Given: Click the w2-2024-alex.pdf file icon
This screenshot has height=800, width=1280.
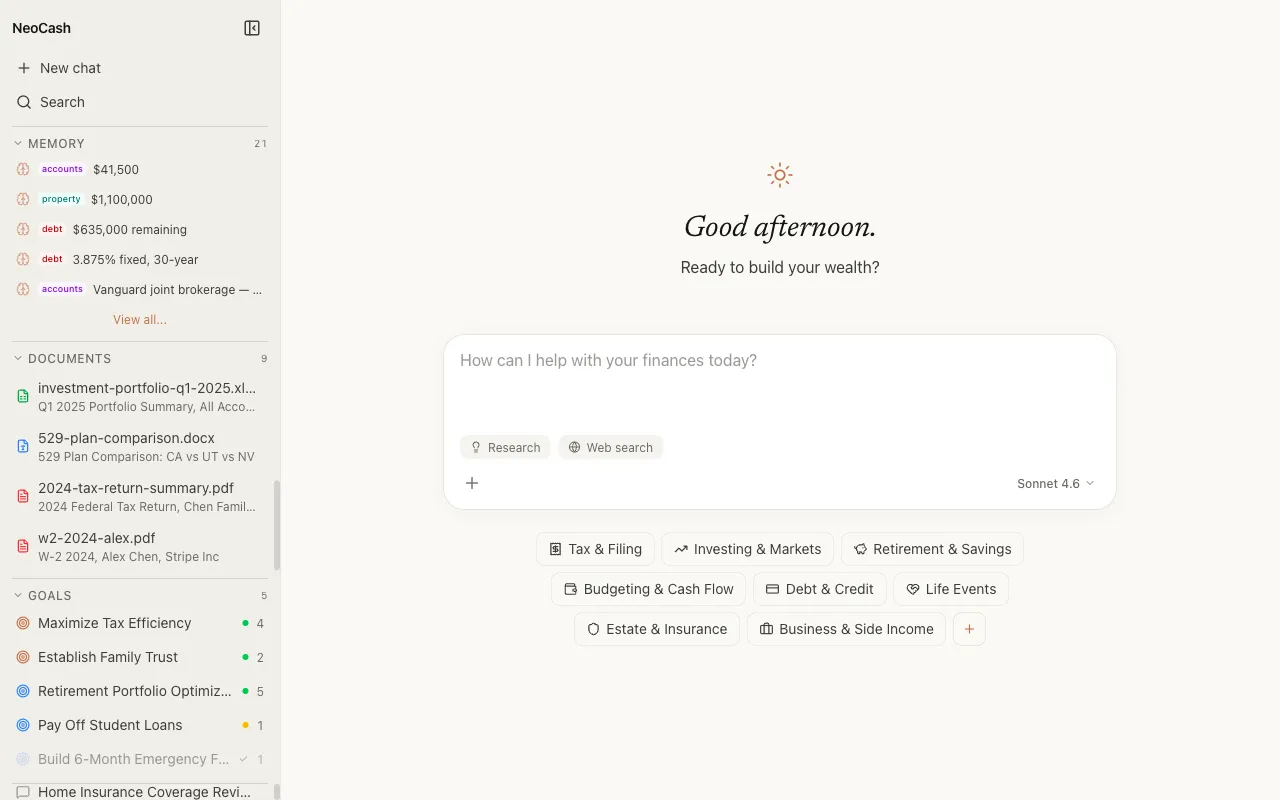Looking at the screenshot, I should click(23, 546).
